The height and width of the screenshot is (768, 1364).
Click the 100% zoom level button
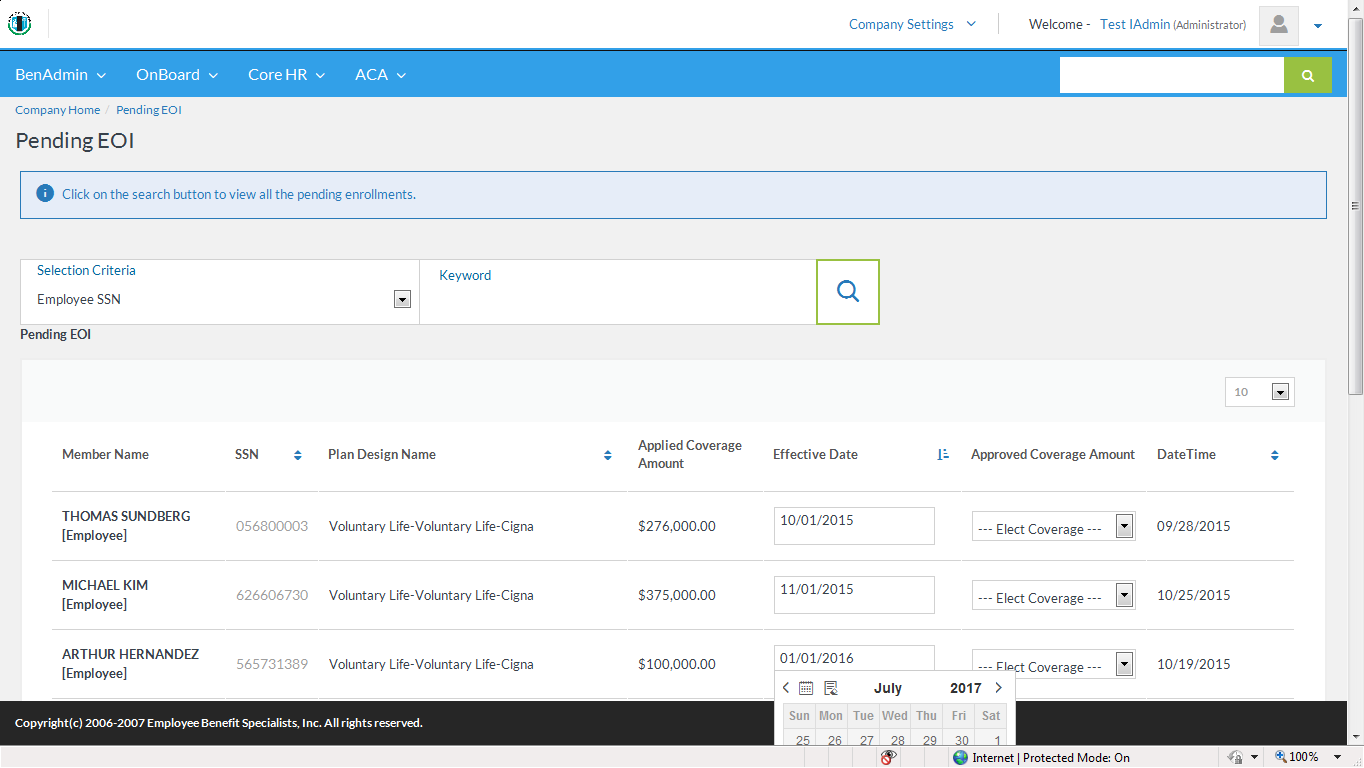[1297, 757]
